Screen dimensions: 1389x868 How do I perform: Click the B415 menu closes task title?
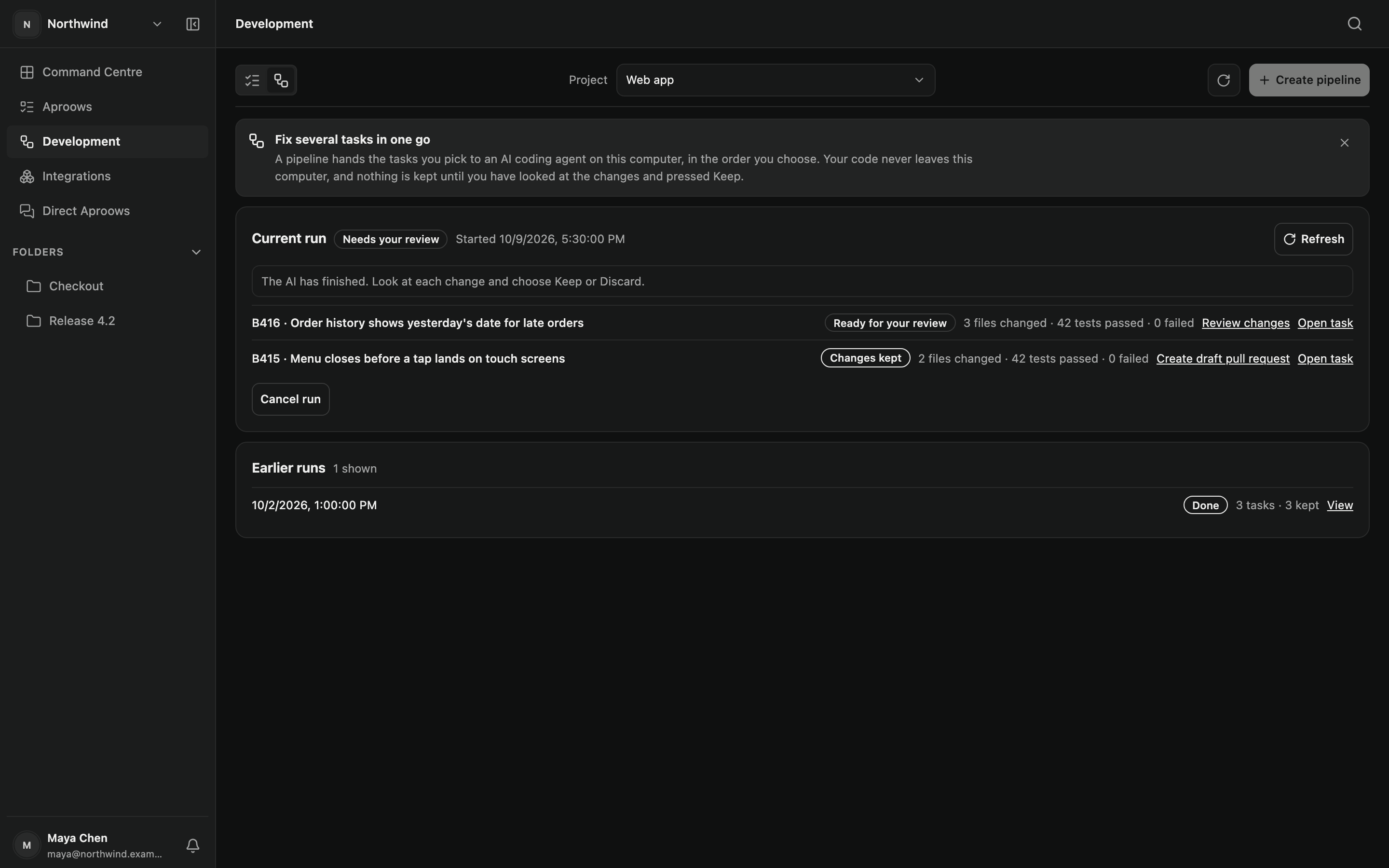[408, 359]
